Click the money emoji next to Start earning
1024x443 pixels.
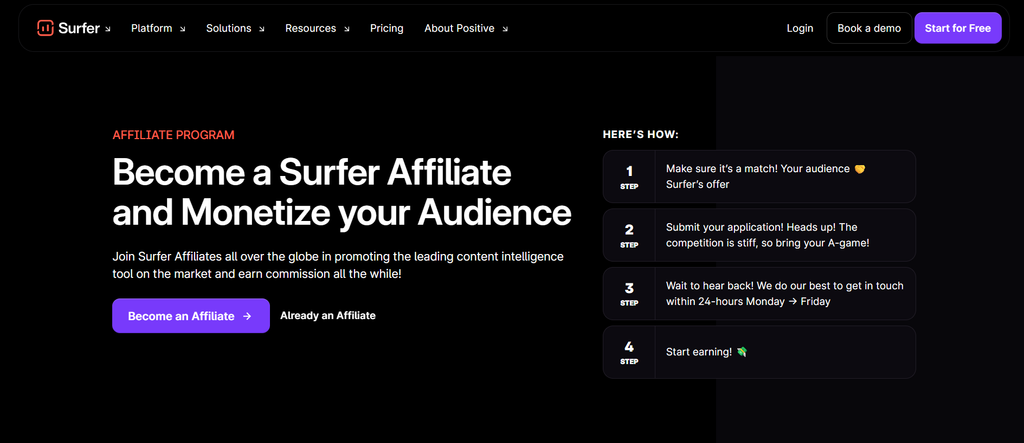tap(742, 352)
